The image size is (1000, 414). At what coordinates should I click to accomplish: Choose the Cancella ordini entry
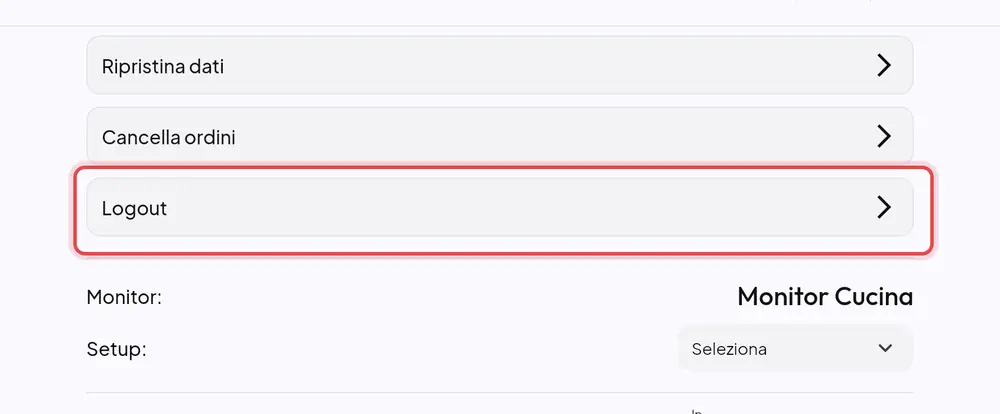tap(499, 136)
